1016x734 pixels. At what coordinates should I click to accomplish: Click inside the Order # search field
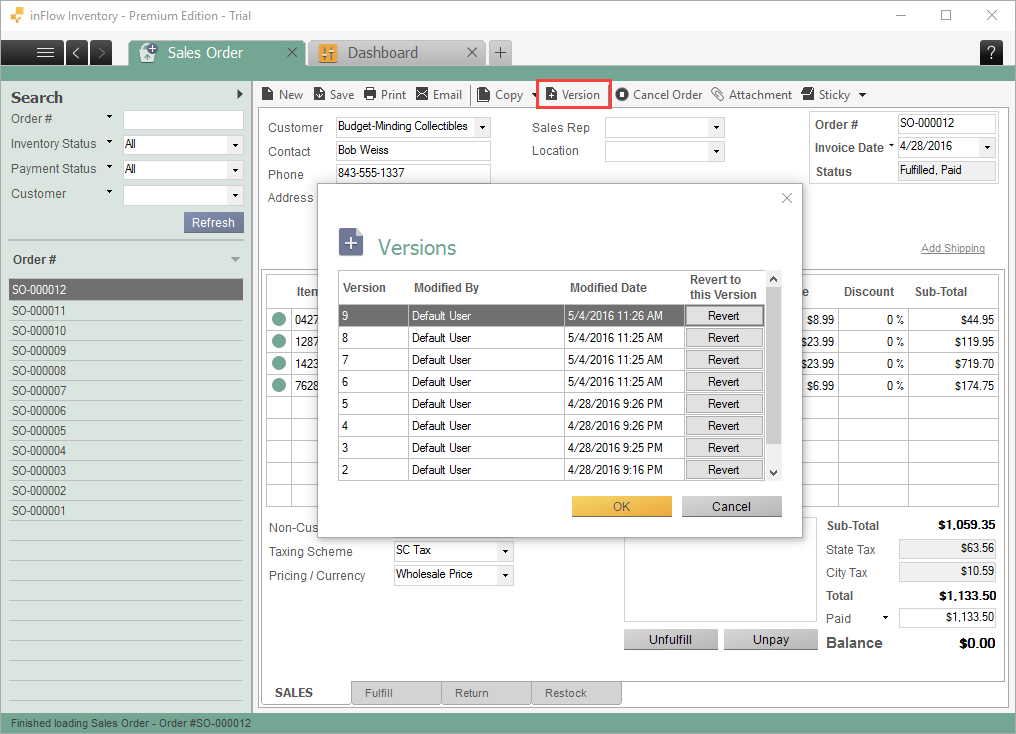tap(182, 119)
